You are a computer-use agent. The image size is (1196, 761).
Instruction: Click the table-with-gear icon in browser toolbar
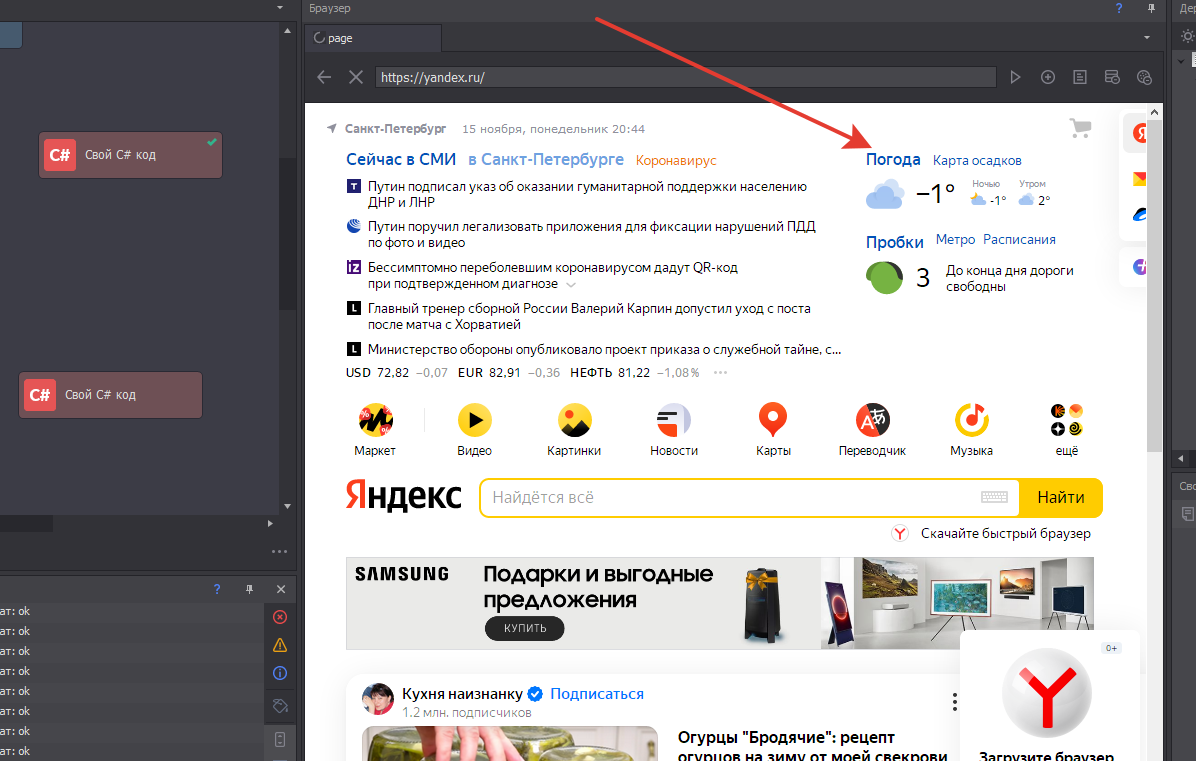coord(1112,77)
